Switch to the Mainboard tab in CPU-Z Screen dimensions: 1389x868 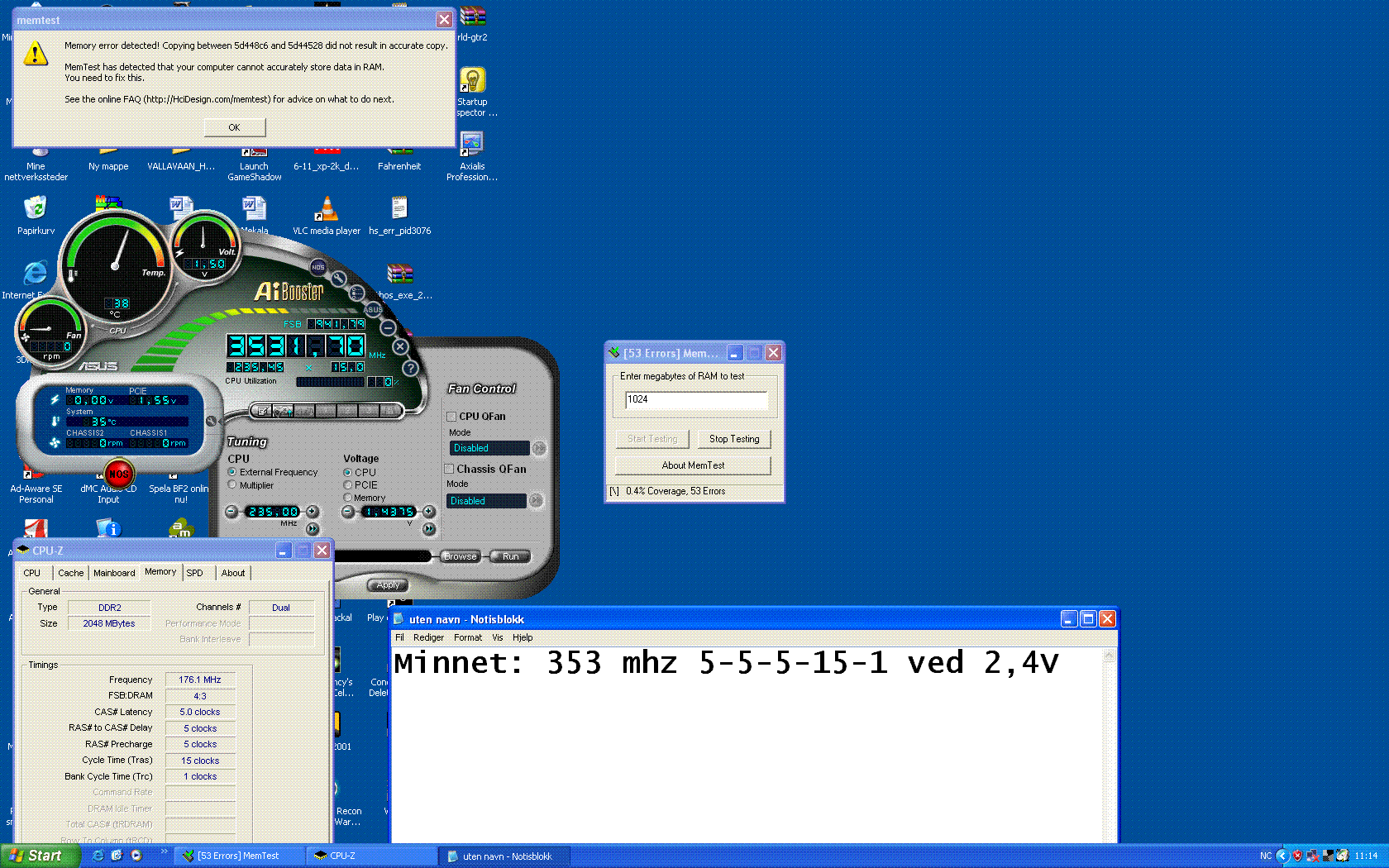114,573
